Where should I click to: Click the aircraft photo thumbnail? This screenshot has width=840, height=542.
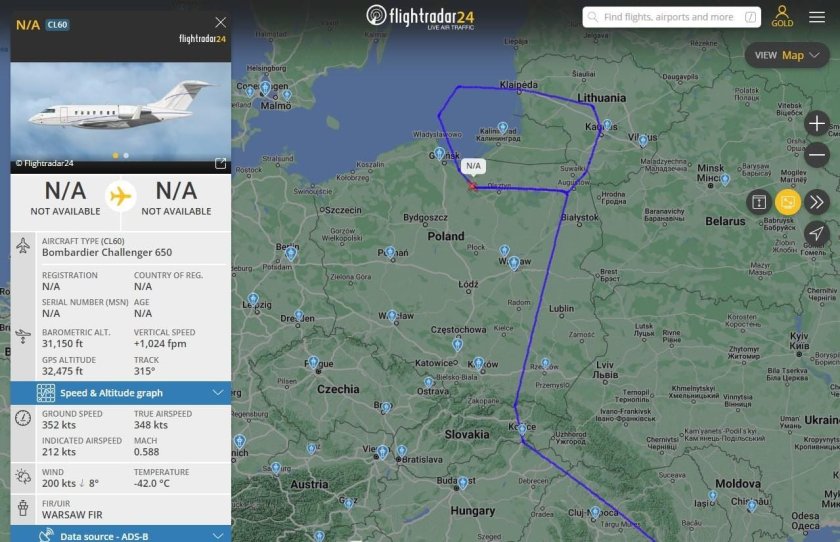(x=120, y=105)
